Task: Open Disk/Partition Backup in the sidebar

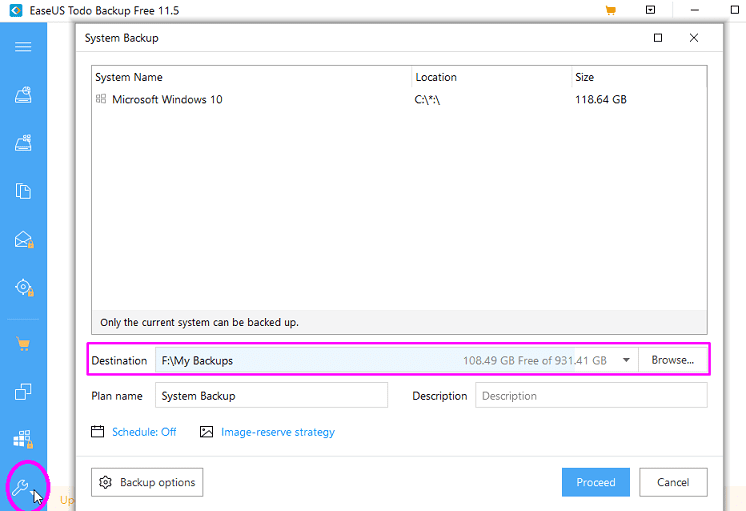Action: click(x=23, y=95)
